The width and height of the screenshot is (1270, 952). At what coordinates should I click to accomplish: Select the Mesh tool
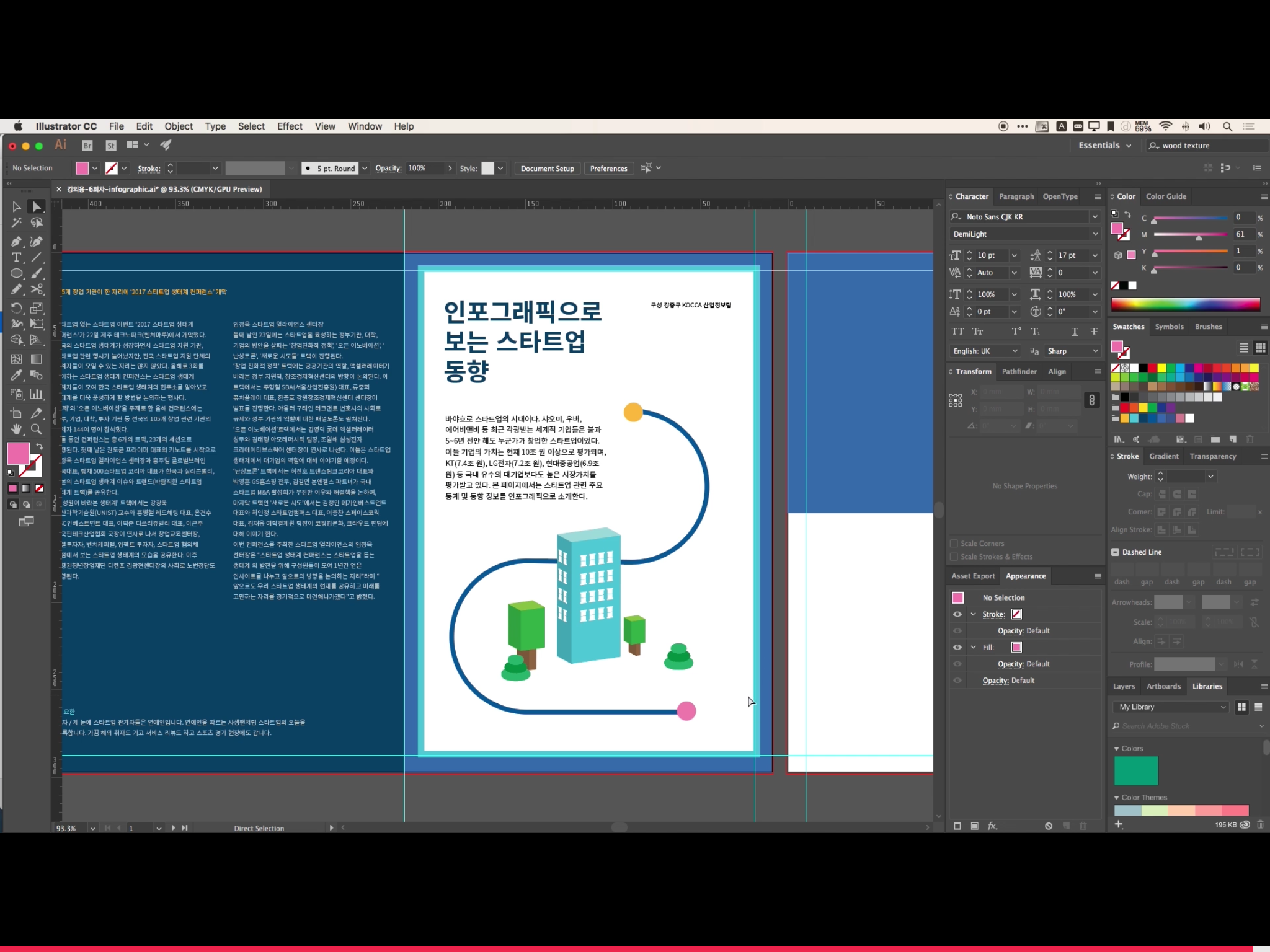coord(17,359)
